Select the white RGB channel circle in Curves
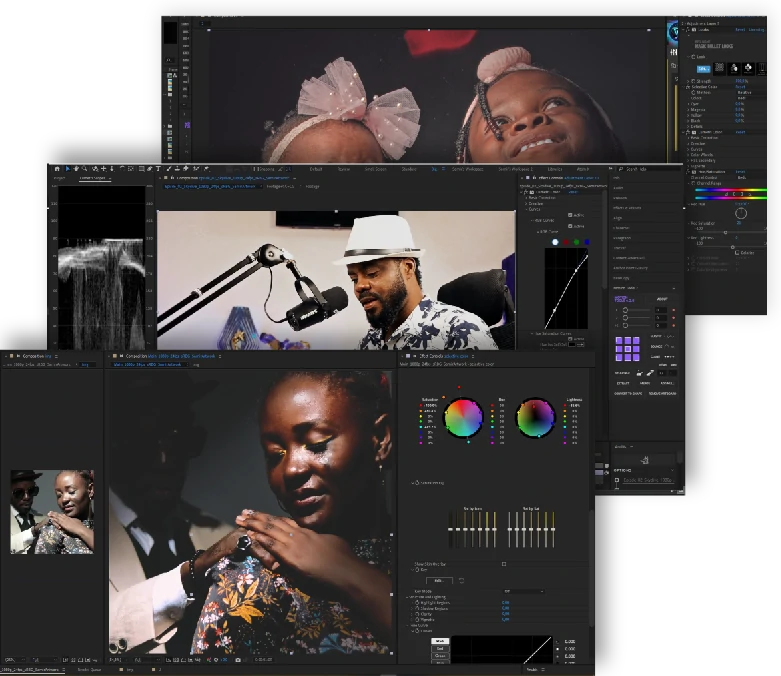The width and height of the screenshot is (781, 676). 555,241
